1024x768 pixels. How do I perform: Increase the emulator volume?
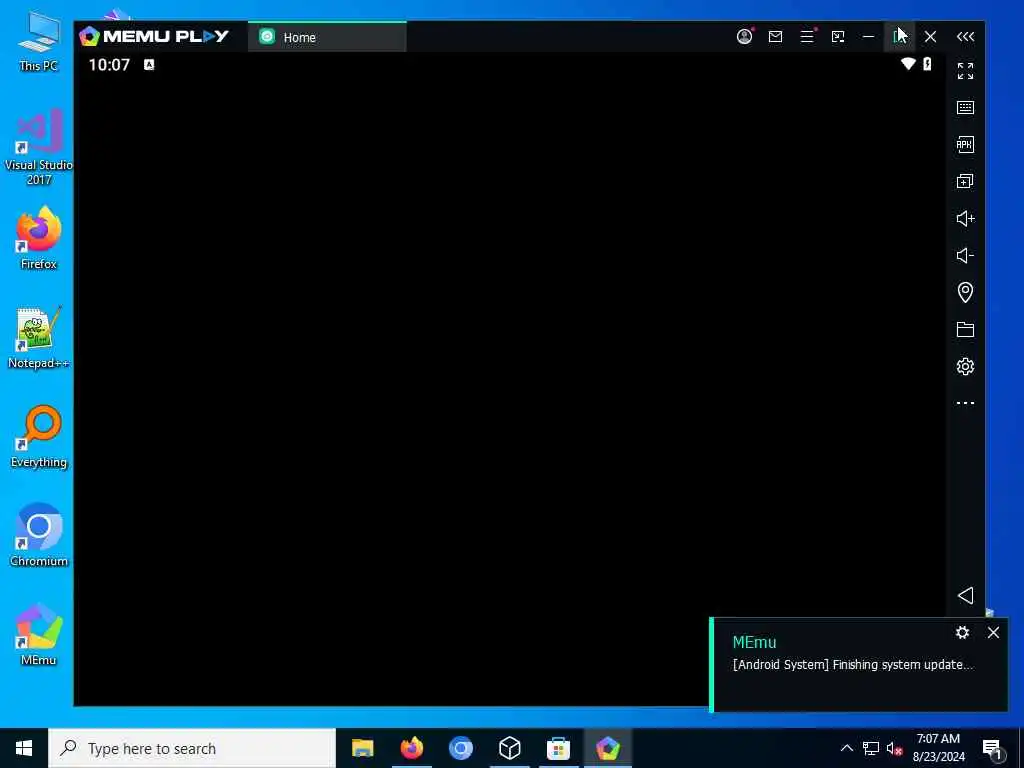click(965, 218)
